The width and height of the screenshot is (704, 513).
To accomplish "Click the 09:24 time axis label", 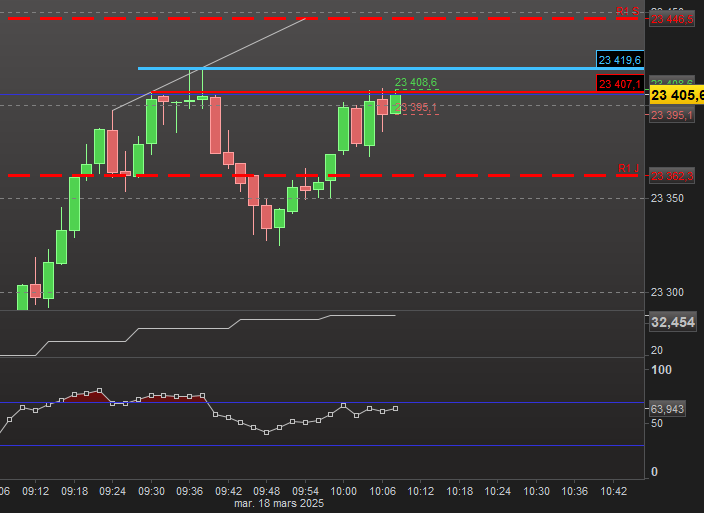I will (x=112, y=491).
